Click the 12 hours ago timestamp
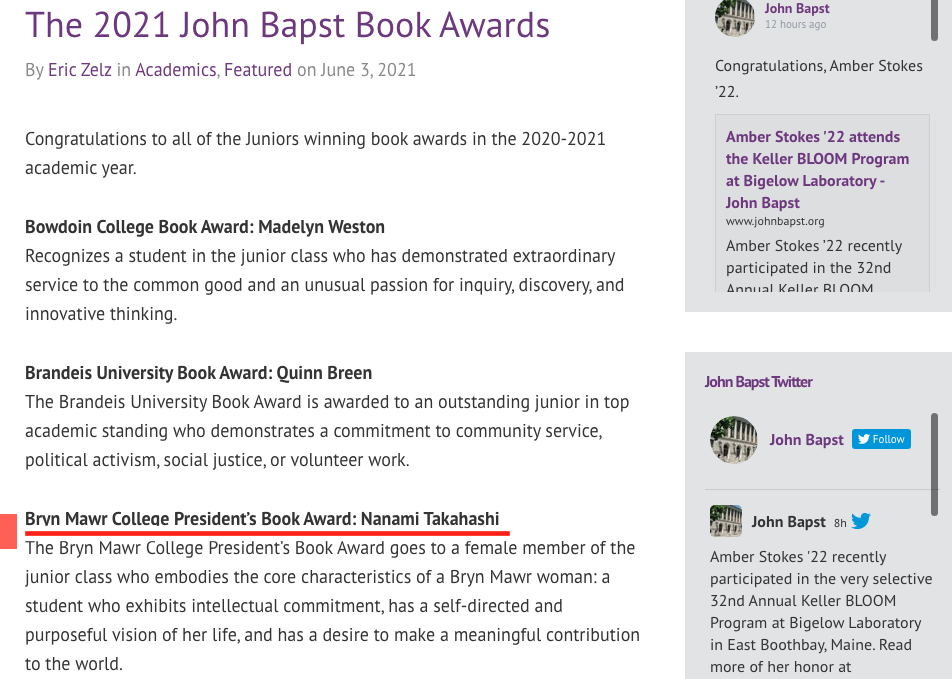Screen dimensions: 952x679 click(x=795, y=24)
